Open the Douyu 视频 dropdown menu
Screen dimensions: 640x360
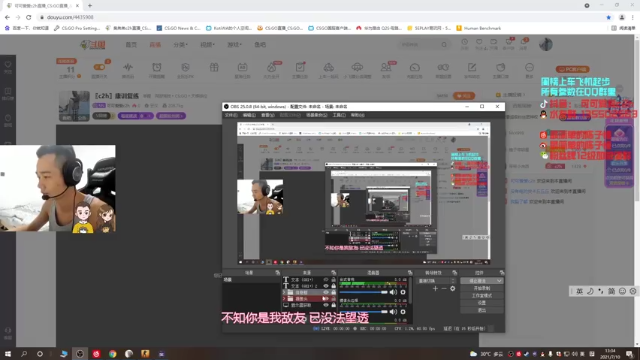(x=207, y=44)
